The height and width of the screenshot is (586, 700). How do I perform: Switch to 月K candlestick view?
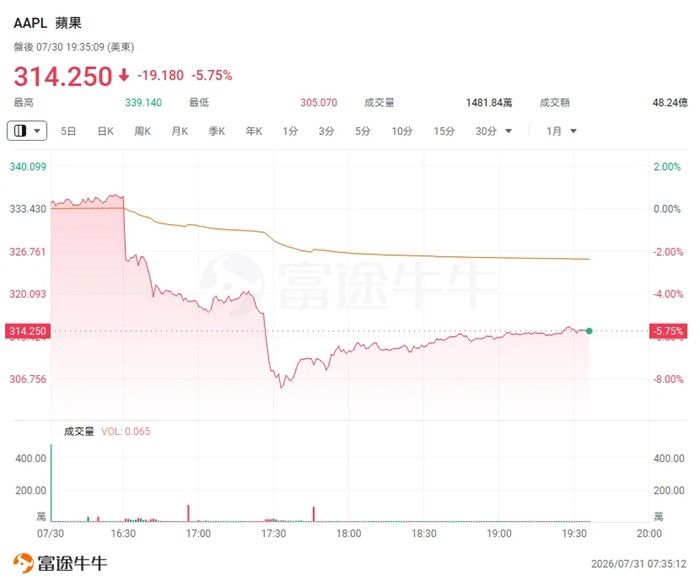coord(180,131)
